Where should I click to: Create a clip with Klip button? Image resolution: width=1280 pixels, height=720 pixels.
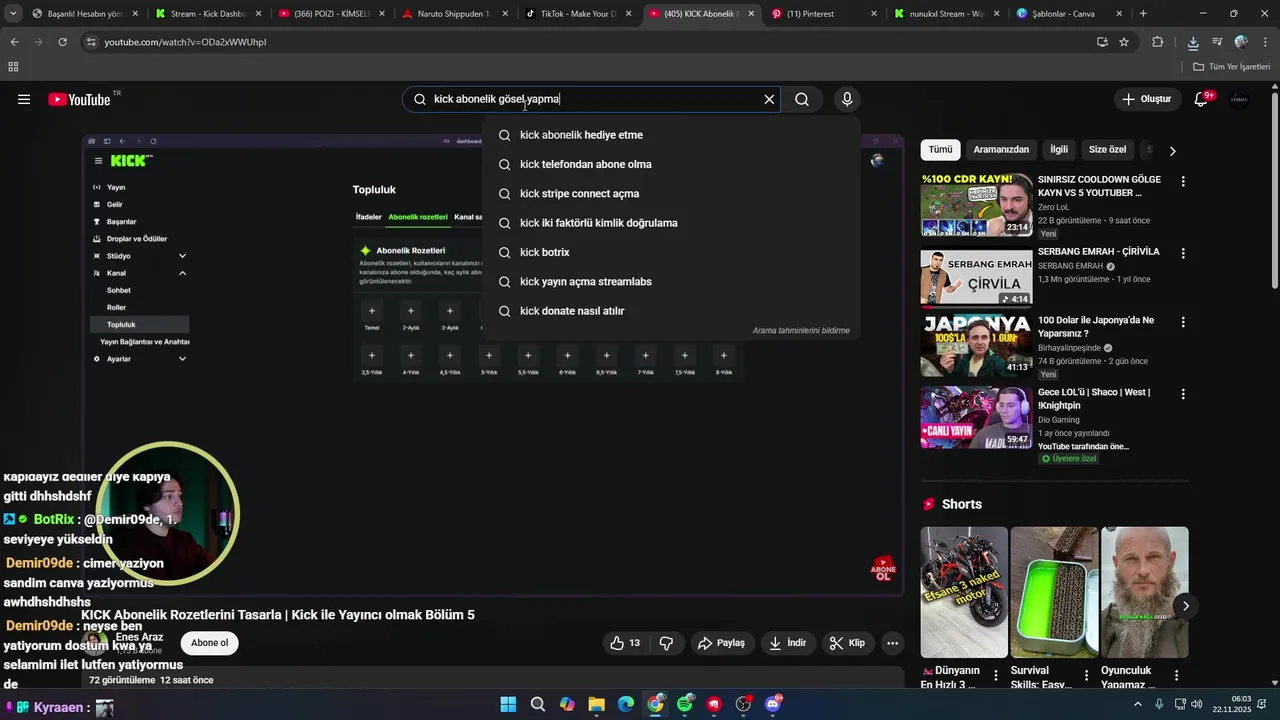tap(847, 643)
